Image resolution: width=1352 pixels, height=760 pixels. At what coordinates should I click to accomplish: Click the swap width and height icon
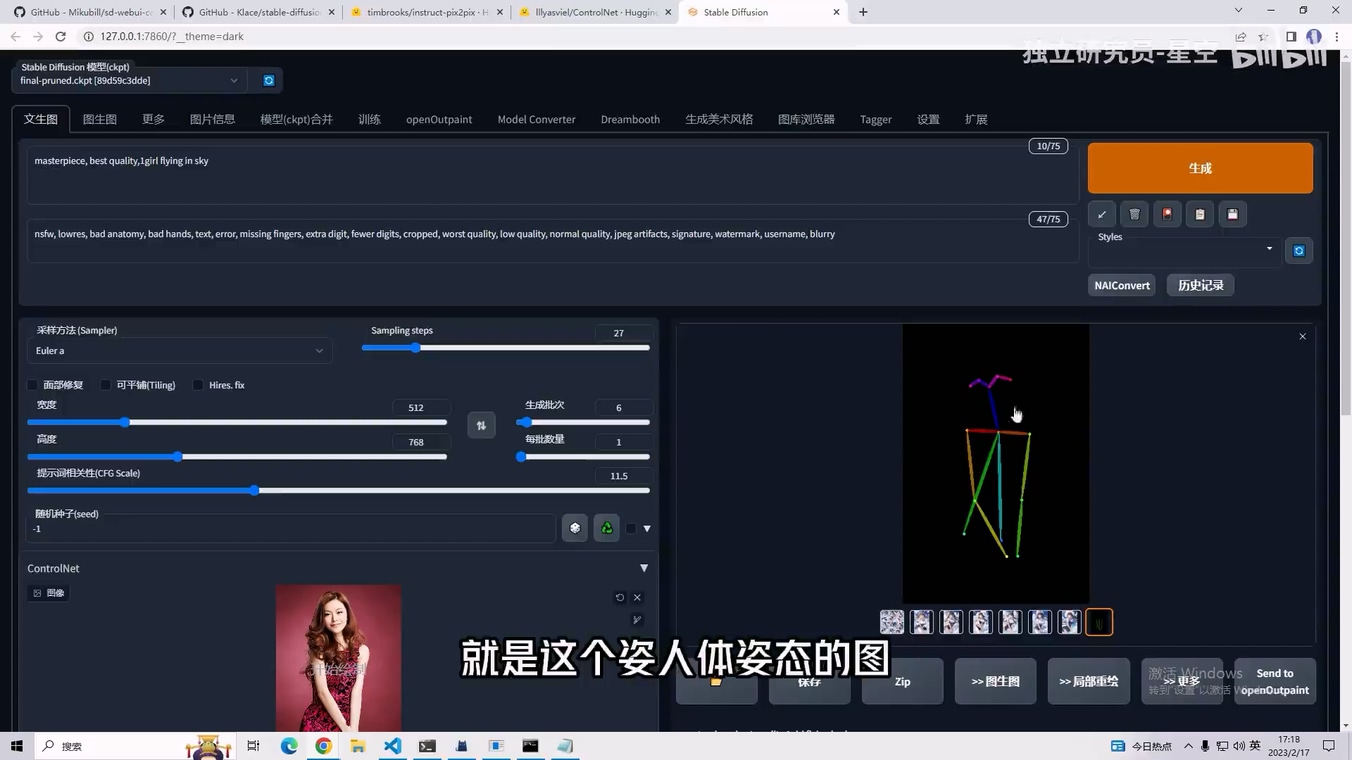481,424
